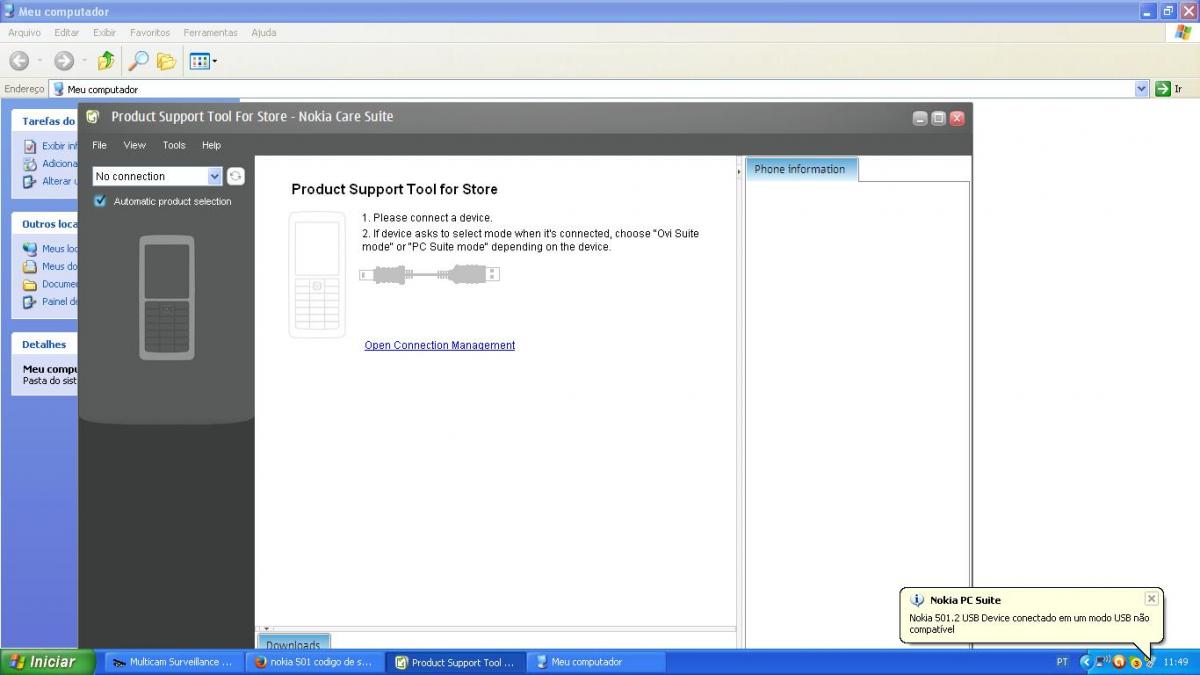Viewport: 1200px width, 675px height.
Task: Dismiss the Nokia PC Suite balloon notification
Action: 1151,599
